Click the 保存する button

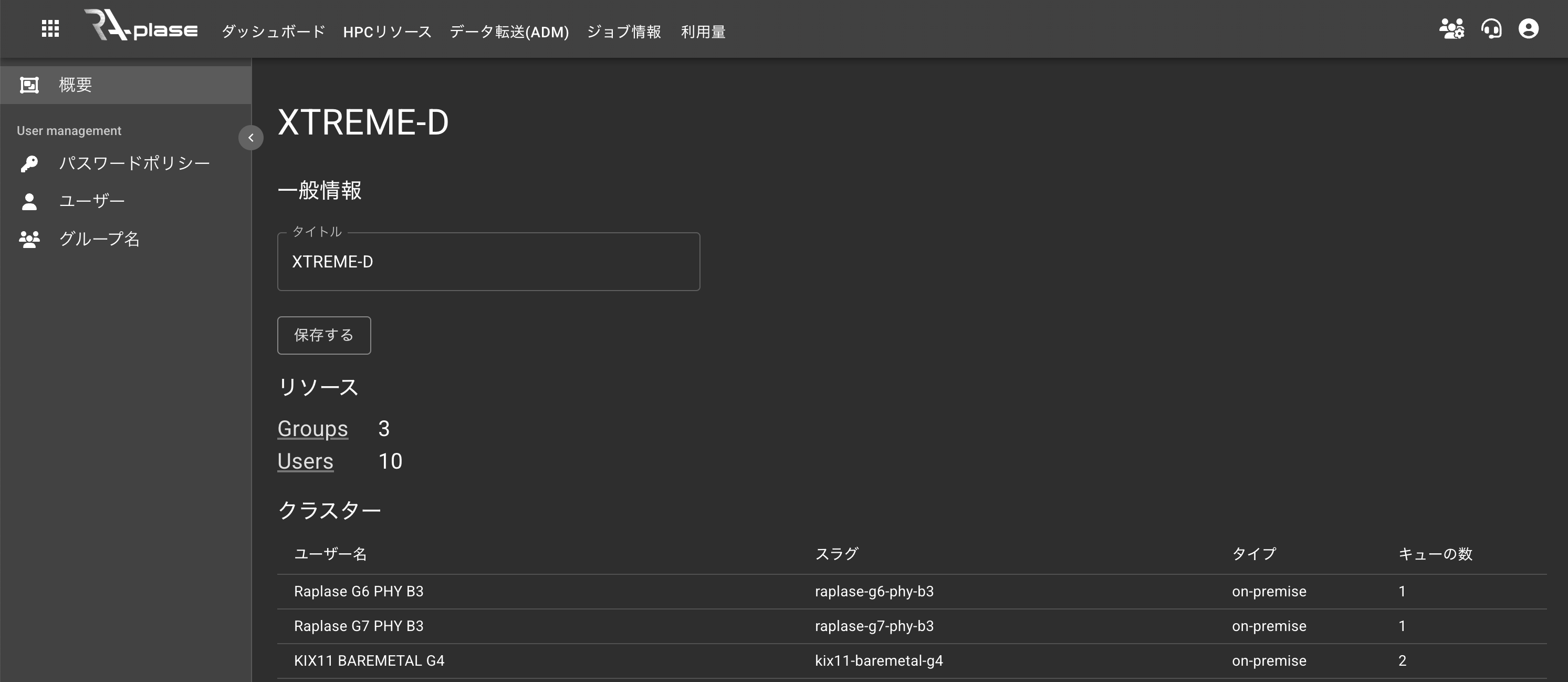(324, 335)
